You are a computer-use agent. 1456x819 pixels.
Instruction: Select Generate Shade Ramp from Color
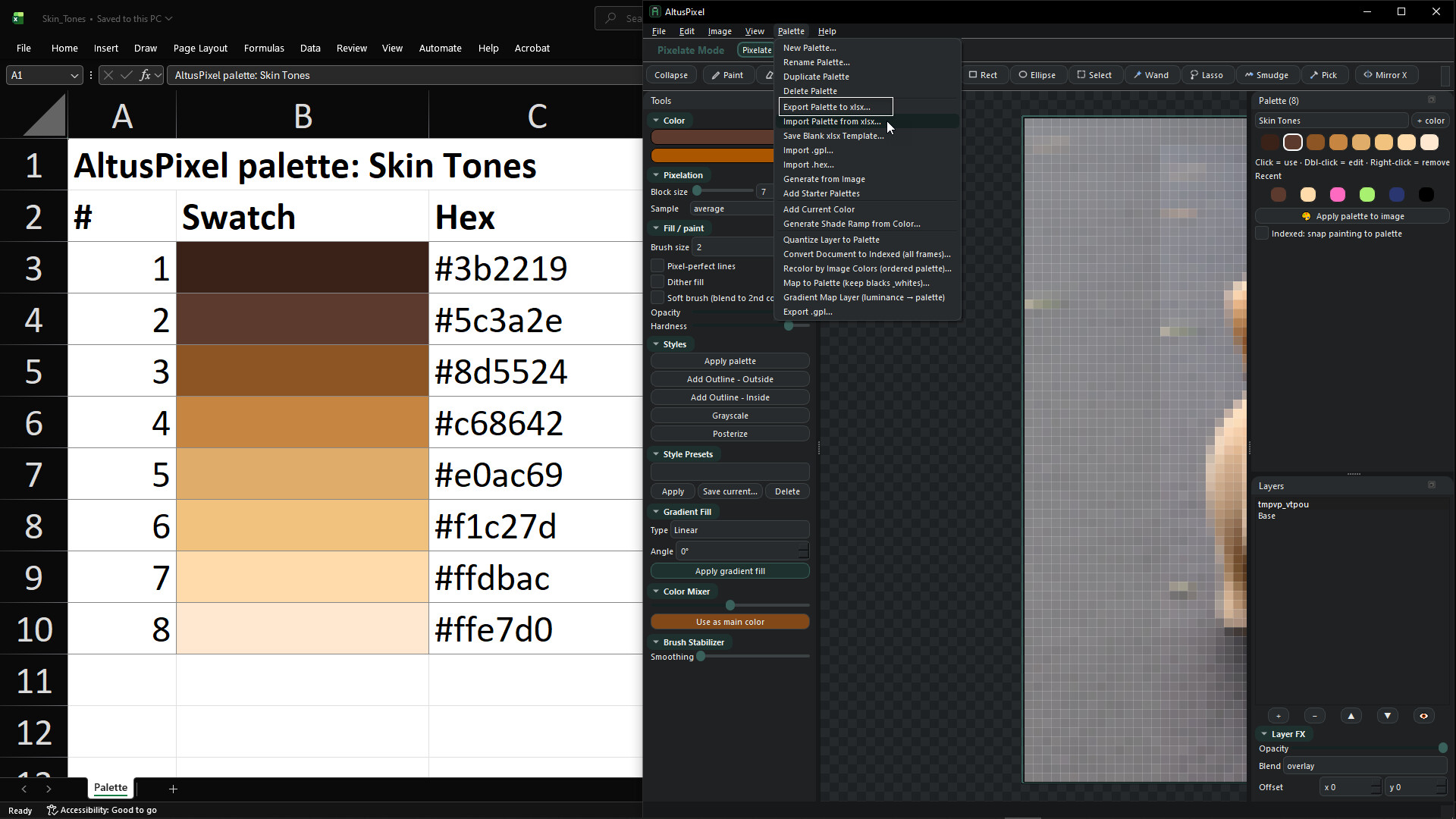[x=868, y=224]
